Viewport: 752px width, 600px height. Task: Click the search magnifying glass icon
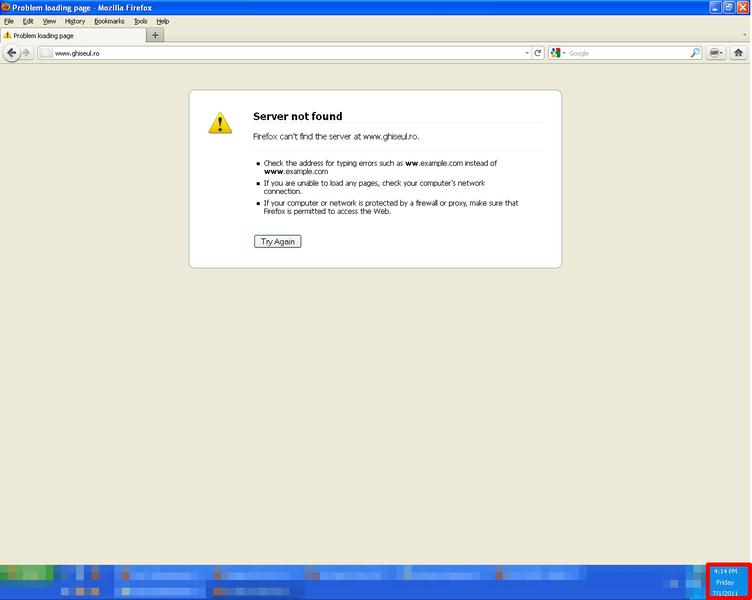(695, 53)
